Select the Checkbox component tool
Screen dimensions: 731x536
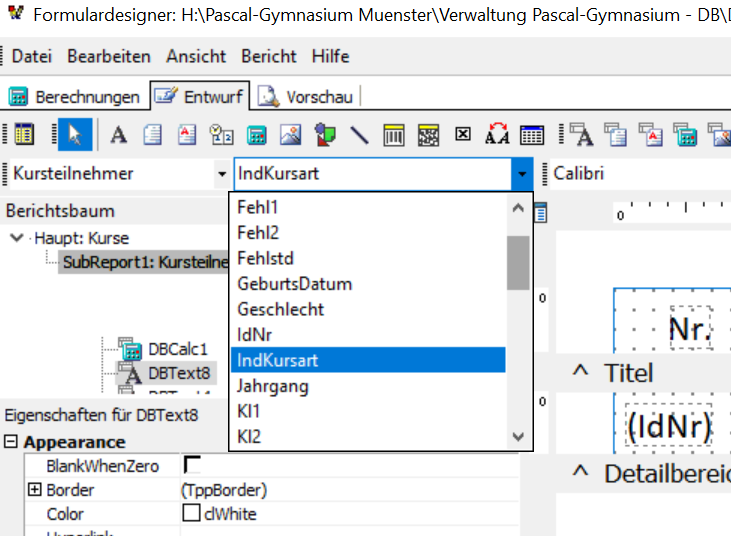click(x=462, y=134)
